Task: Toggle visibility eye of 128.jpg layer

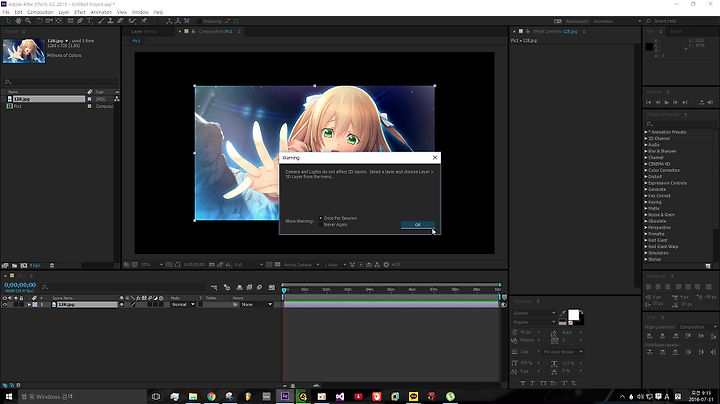Action: coord(5,304)
